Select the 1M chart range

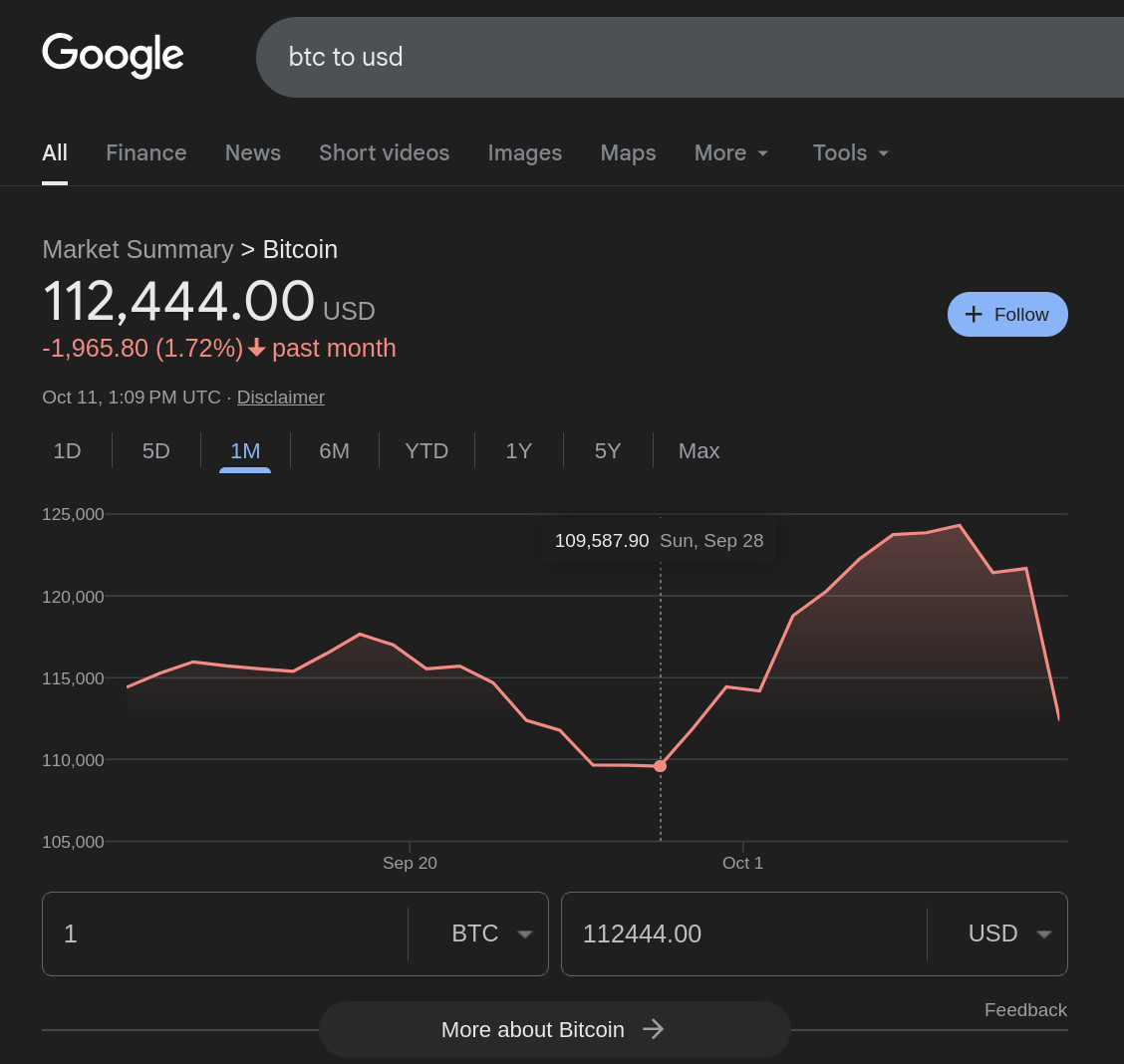pos(245,450)
